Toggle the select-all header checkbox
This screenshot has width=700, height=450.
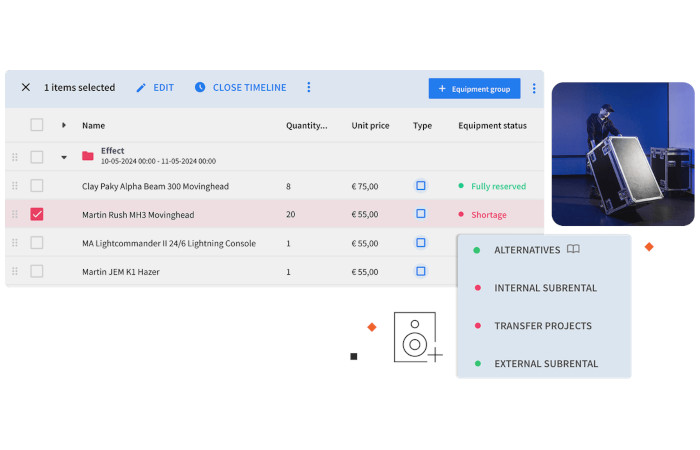37,125
